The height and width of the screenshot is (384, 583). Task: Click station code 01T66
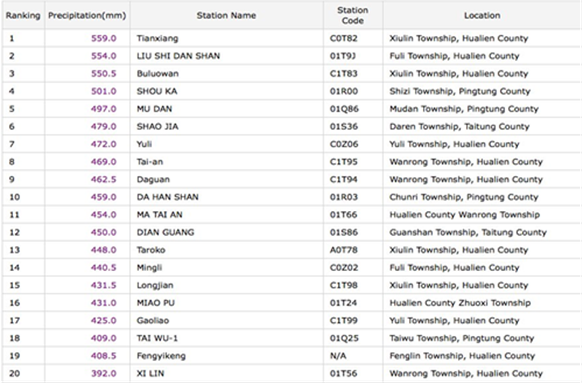point(344,215)
